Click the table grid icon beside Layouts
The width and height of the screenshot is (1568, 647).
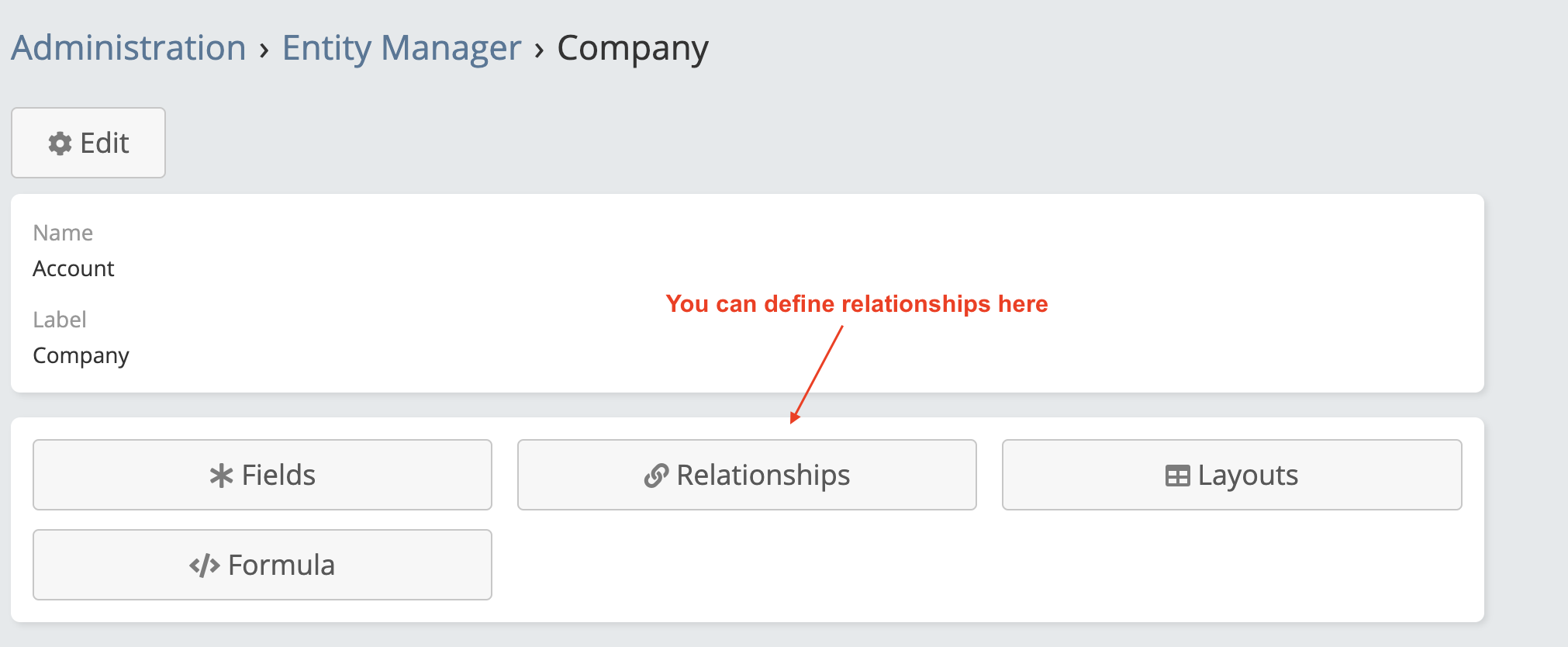1177,476
